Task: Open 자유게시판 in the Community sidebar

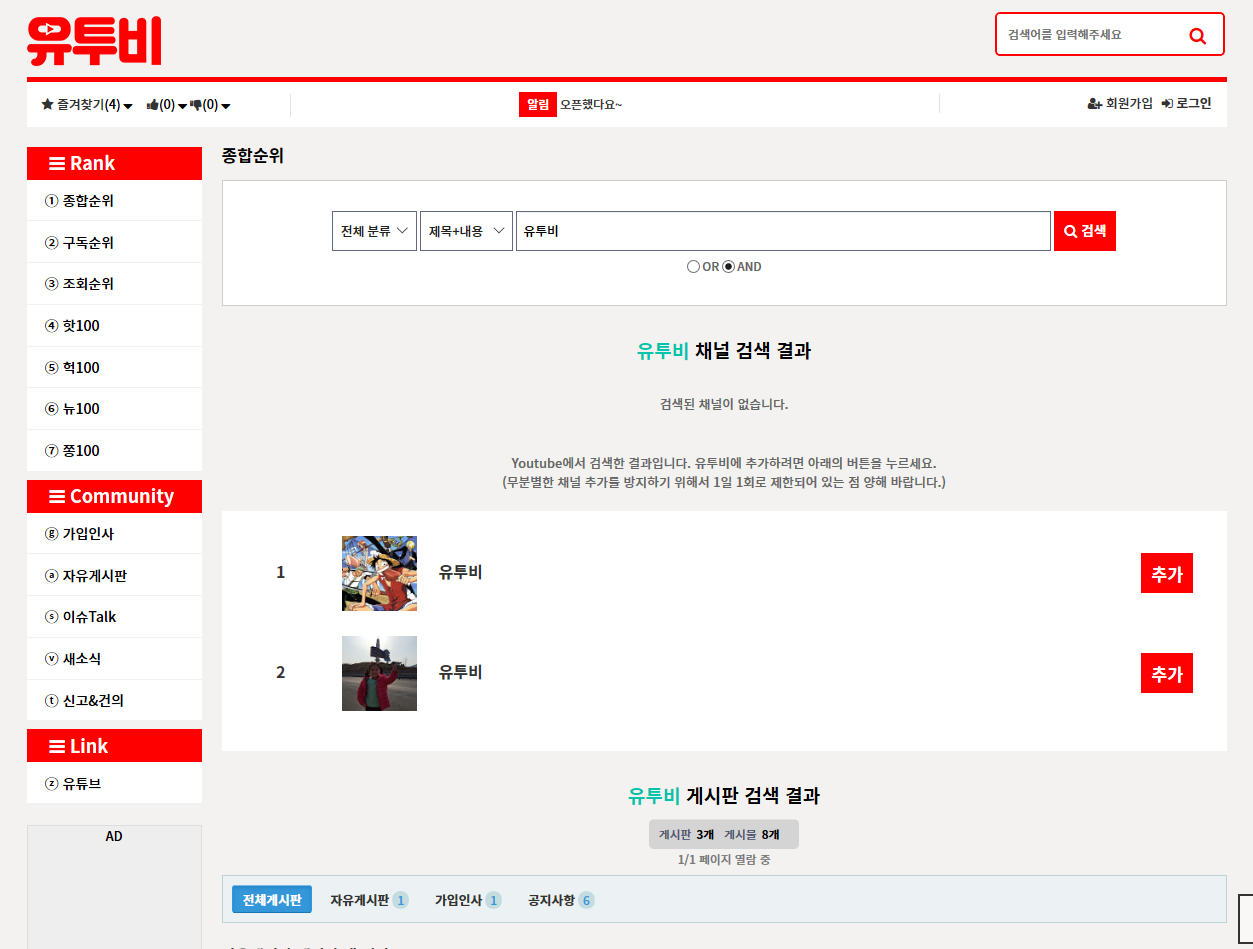Action: coord(114,576)
